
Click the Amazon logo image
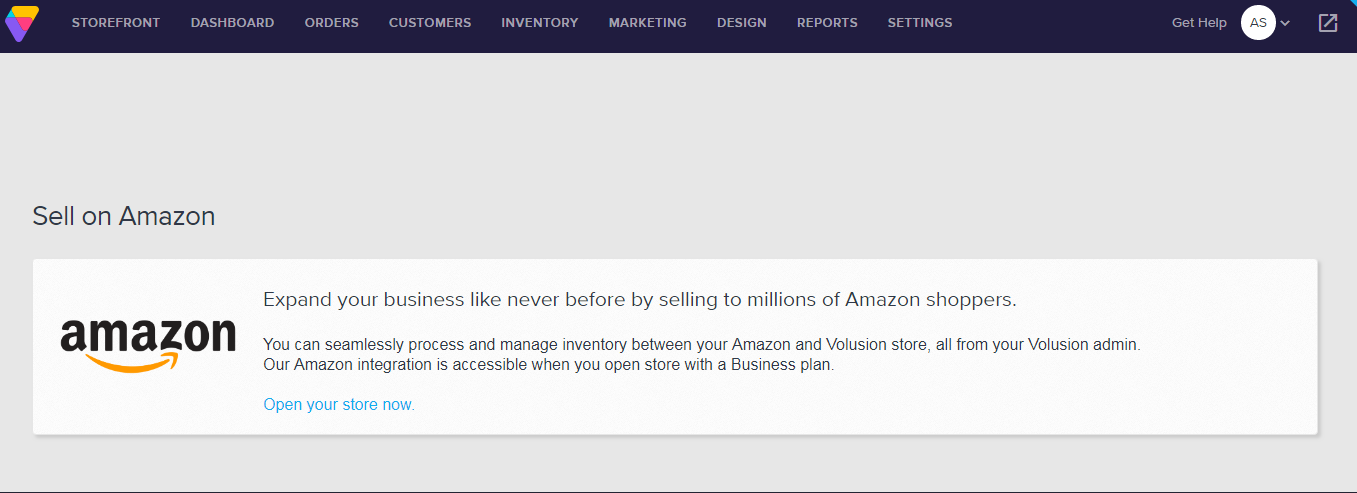tap(148, 345)
